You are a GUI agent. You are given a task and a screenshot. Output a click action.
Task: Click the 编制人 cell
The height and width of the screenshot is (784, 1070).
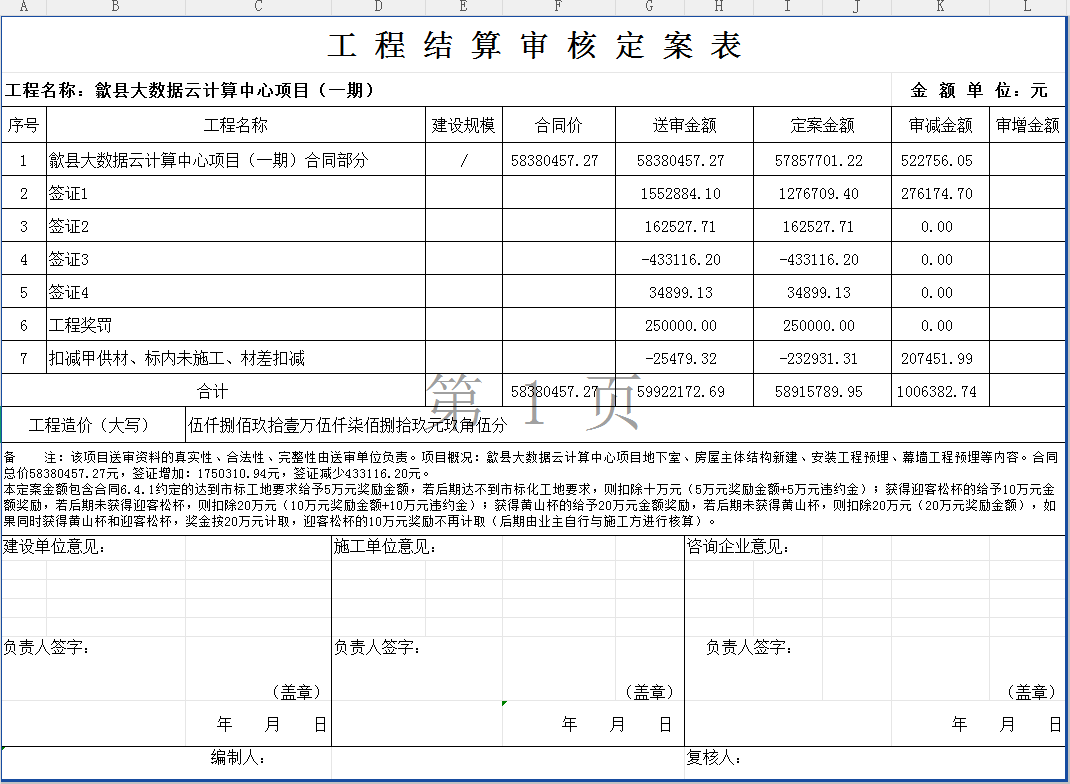pyautogui.click(x=236, y=758)
